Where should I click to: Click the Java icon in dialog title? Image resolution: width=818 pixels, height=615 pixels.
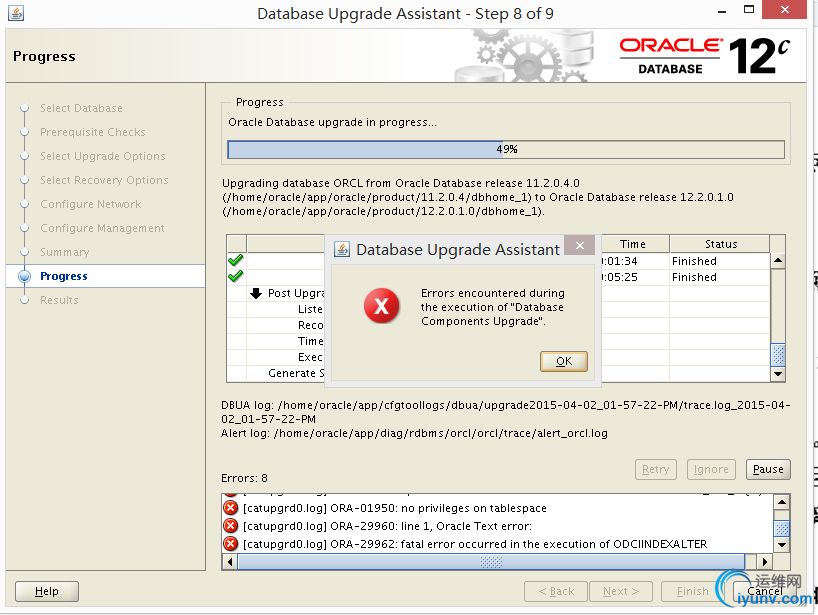pos(342,249)
